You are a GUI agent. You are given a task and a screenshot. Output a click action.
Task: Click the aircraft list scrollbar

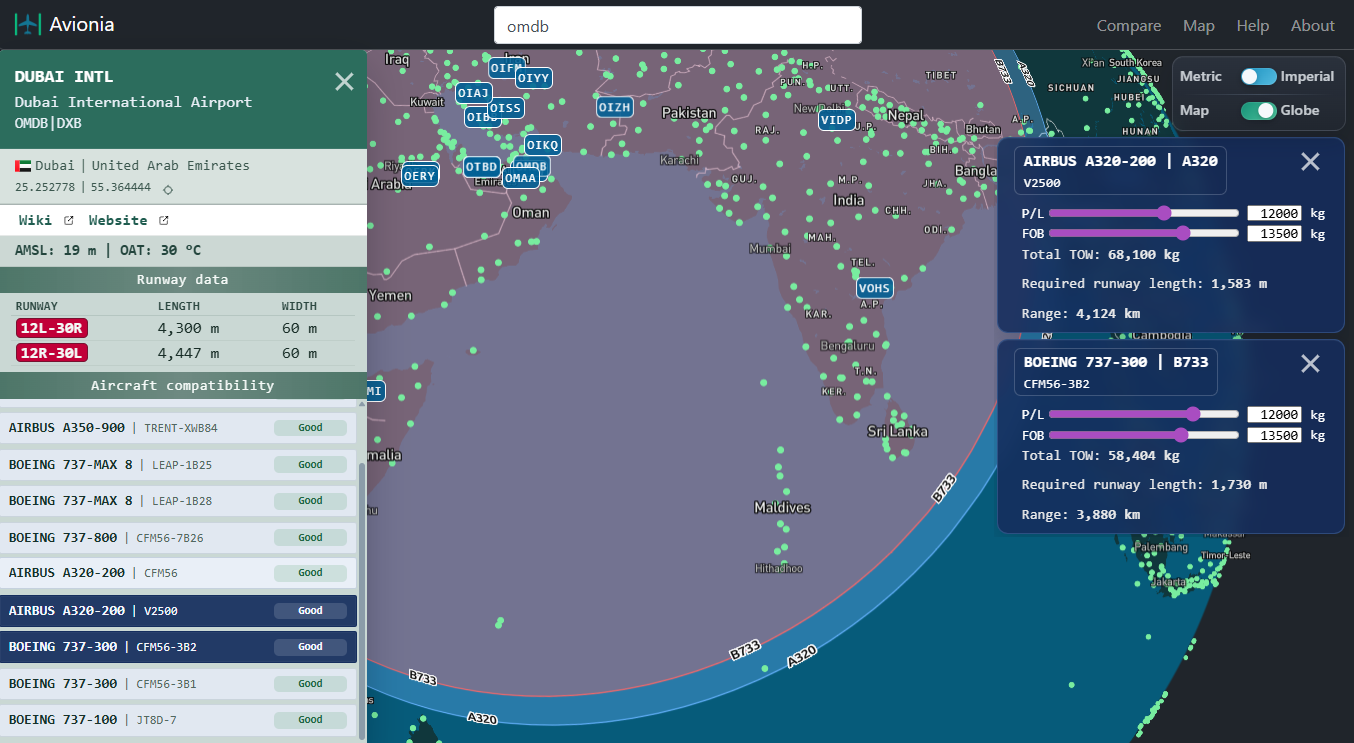point(361,600)
